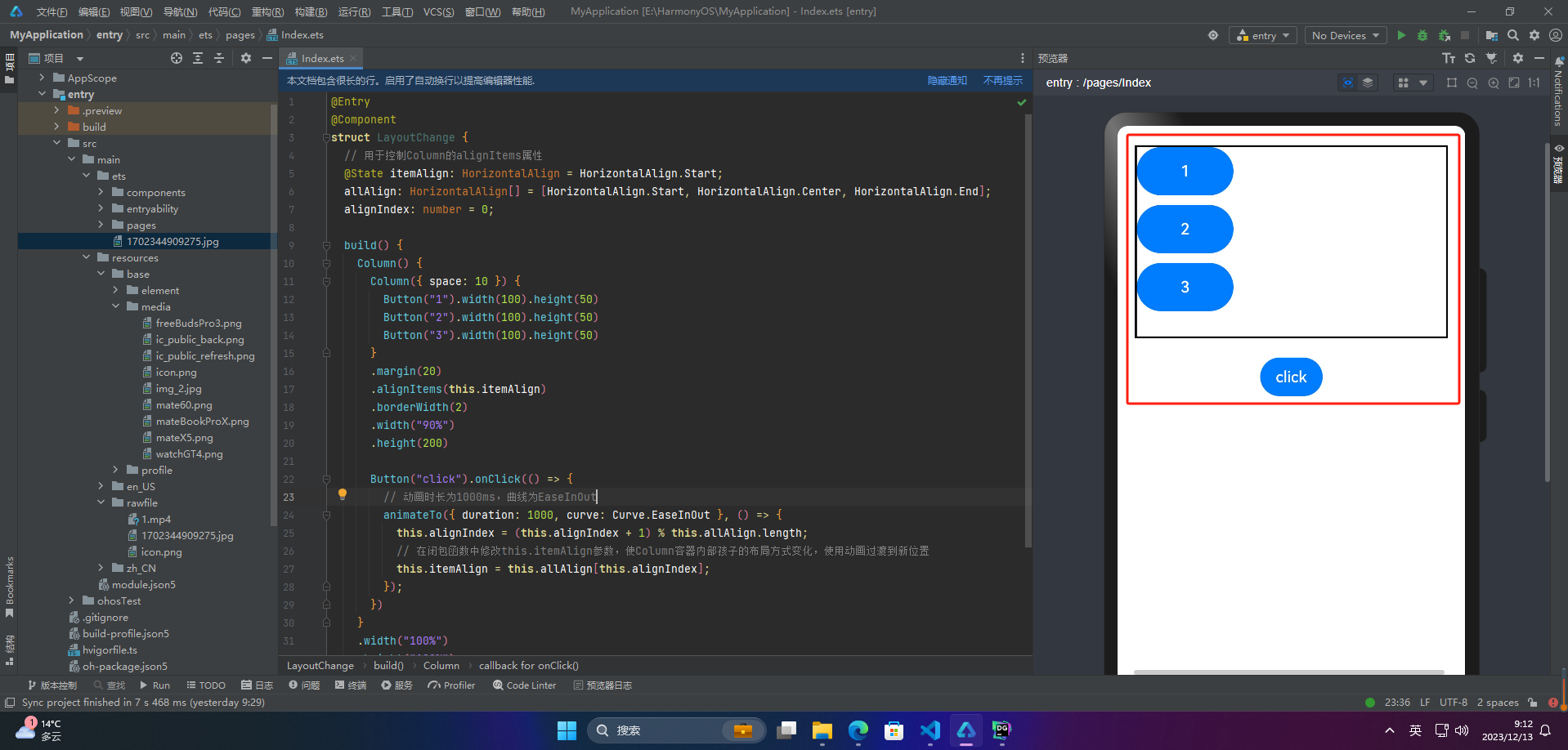Expand all in project tree
Screen dimensions: 1568x750
coord(198,58)
